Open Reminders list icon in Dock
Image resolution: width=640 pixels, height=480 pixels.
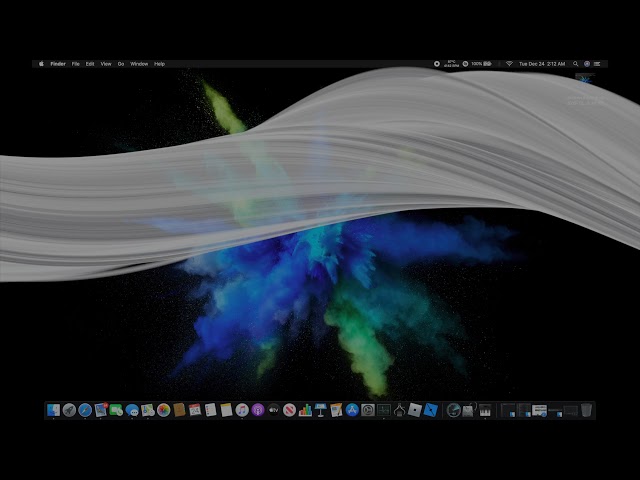(x=211, y=410)
